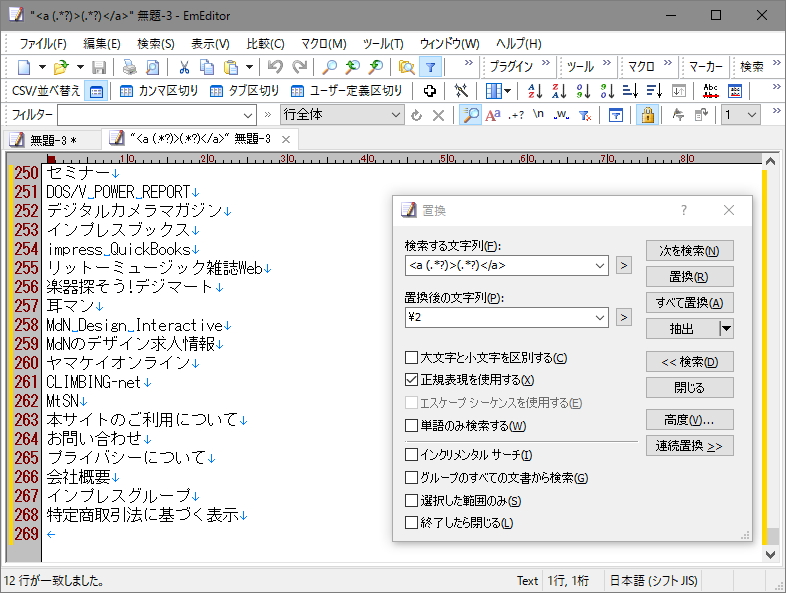Check 終了したら閉じる checkbox

(411, 522)
